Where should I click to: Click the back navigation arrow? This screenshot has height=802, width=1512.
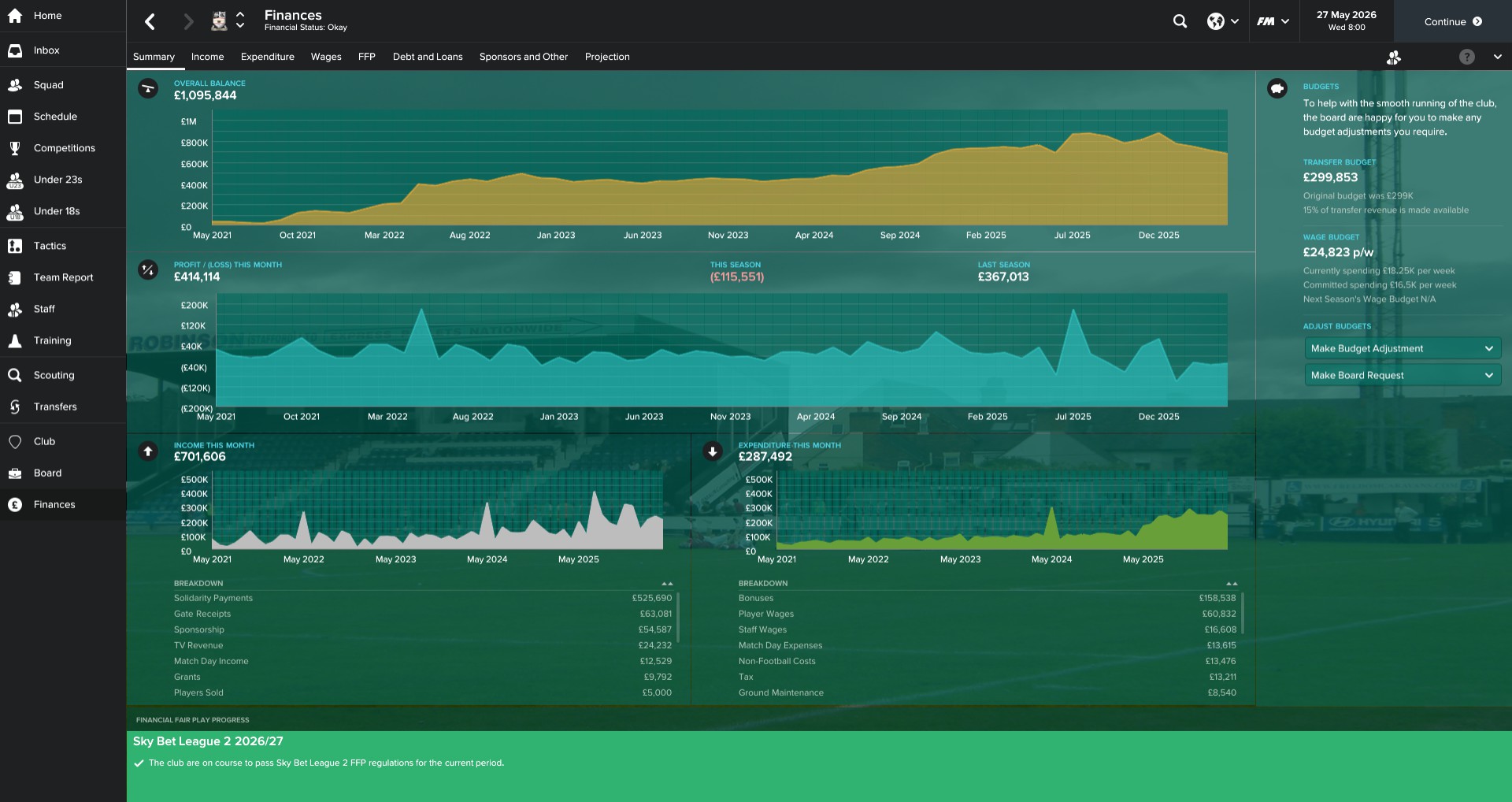[150, 21]
